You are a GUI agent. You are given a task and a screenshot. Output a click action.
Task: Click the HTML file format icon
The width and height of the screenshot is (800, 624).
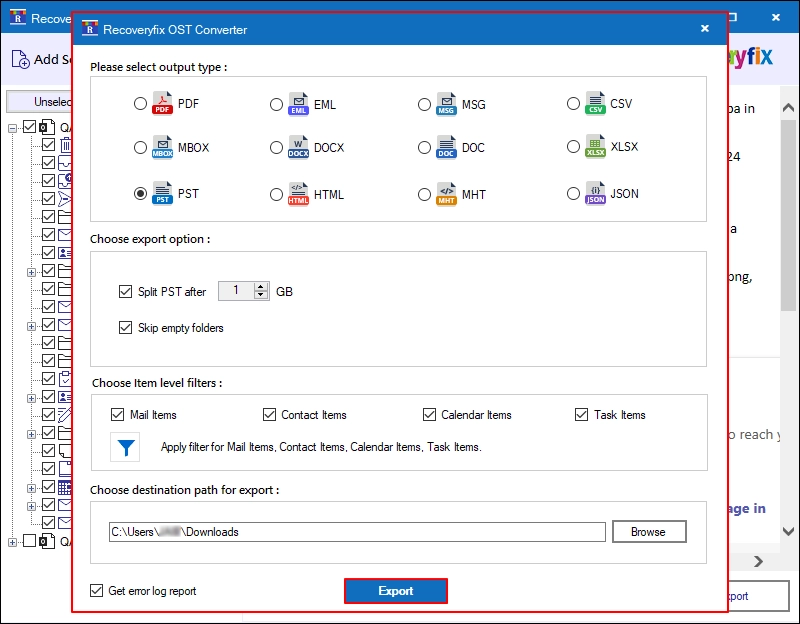click(298, 194)
